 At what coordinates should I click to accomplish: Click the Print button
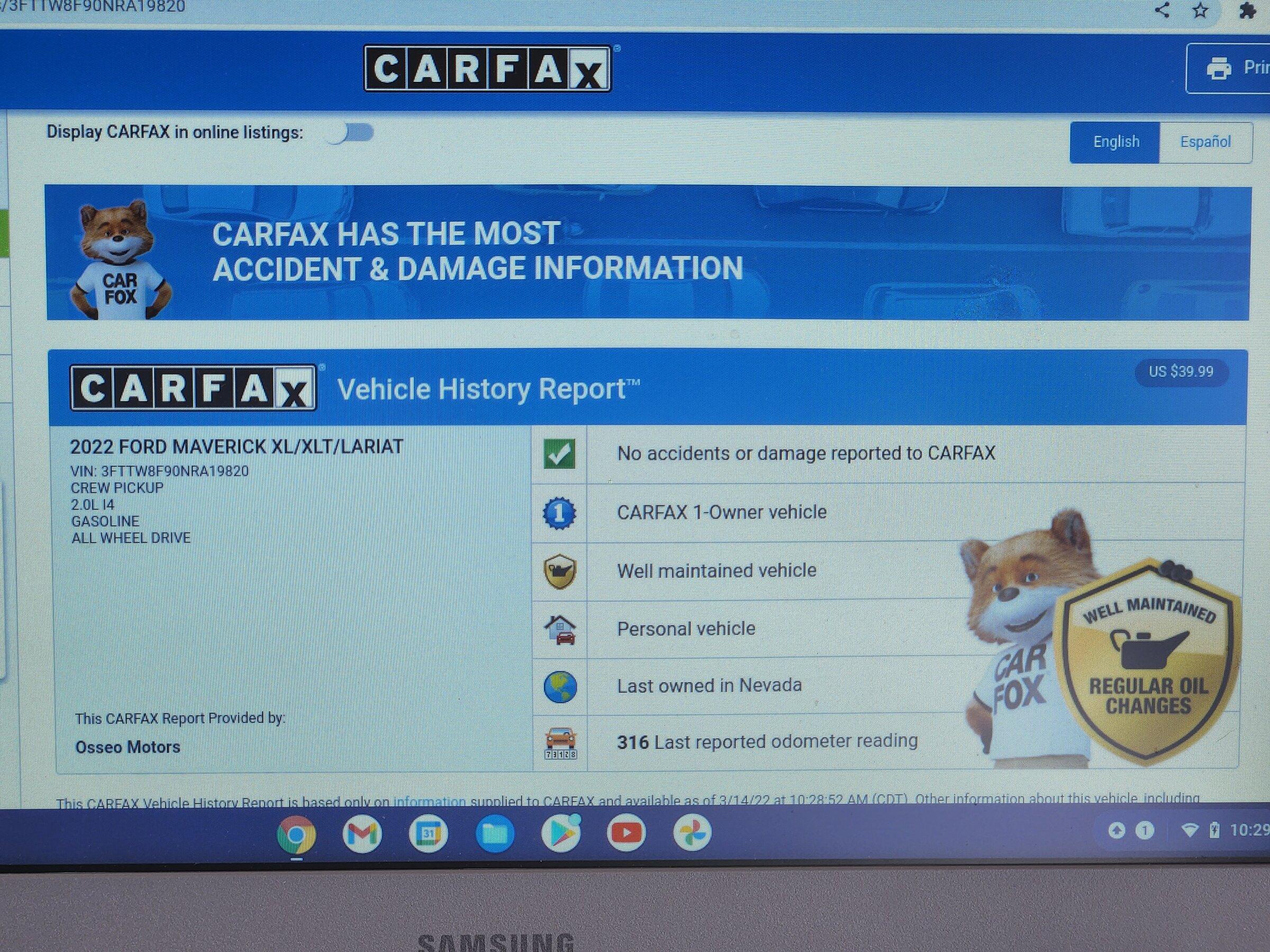point(1229,68)
